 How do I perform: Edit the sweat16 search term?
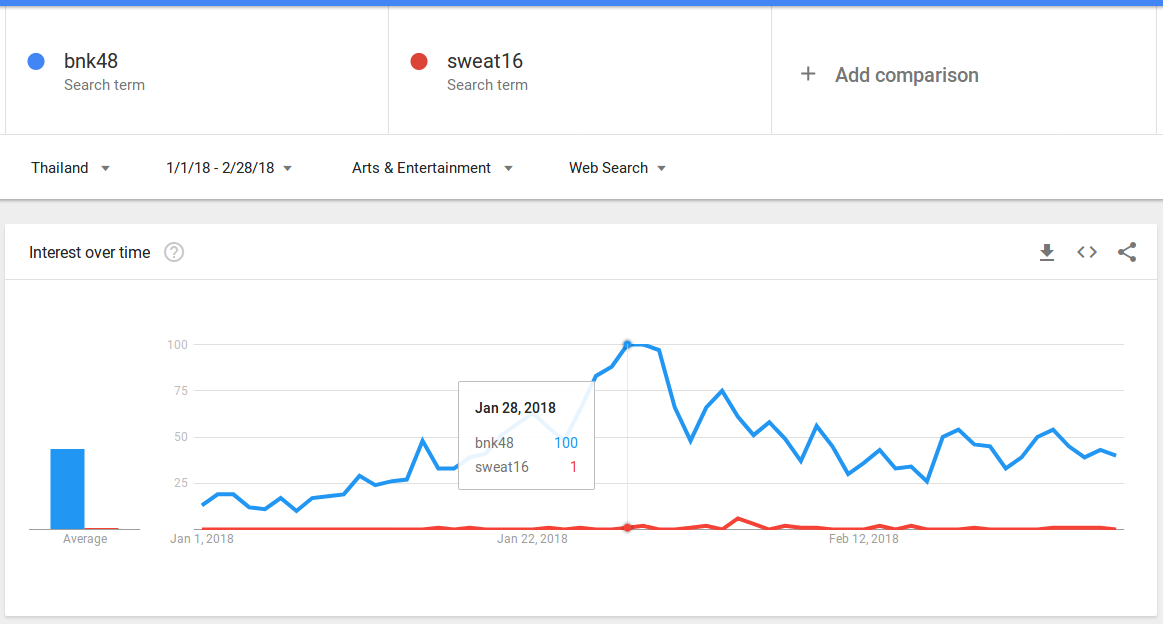pyautogui.click(x=485, y=62)
